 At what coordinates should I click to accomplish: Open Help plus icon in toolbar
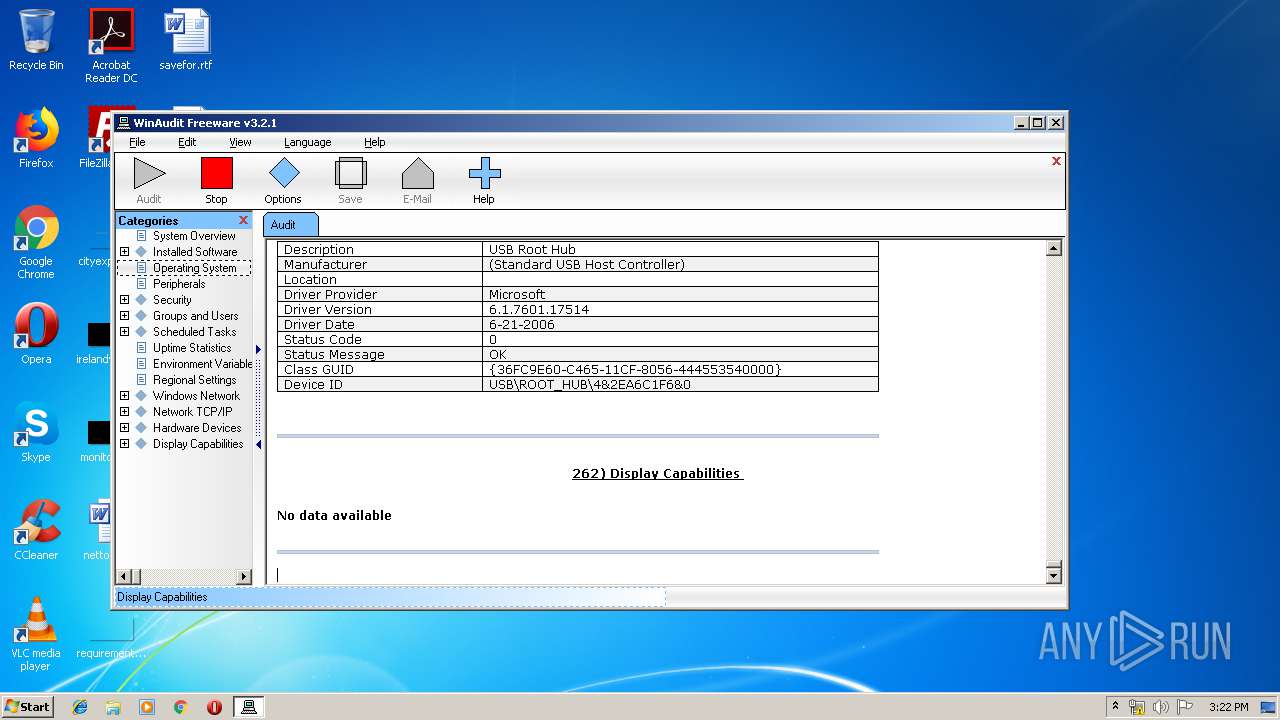pyautogui.click(x=484, y=173)
